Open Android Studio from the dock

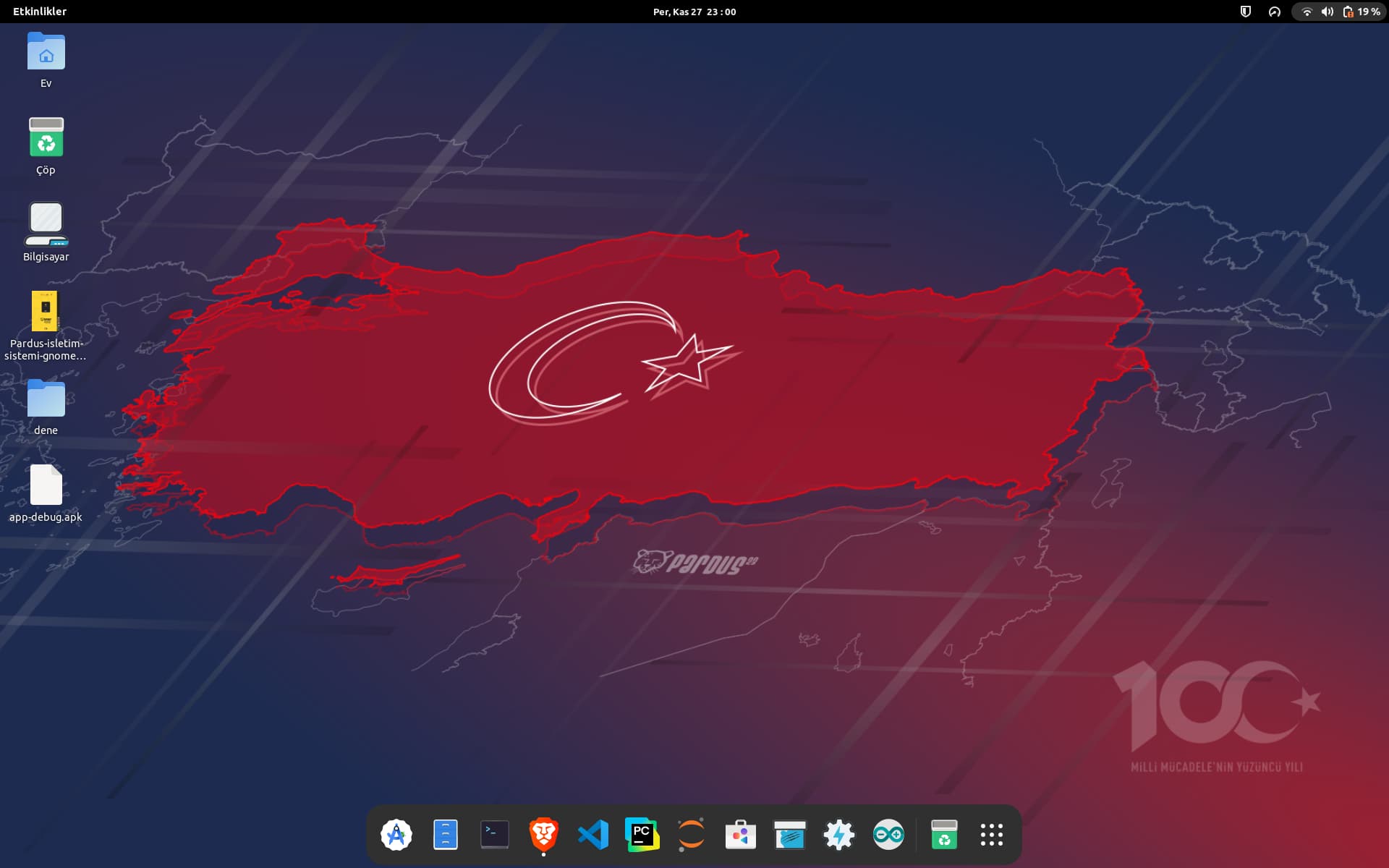(396, 835)
